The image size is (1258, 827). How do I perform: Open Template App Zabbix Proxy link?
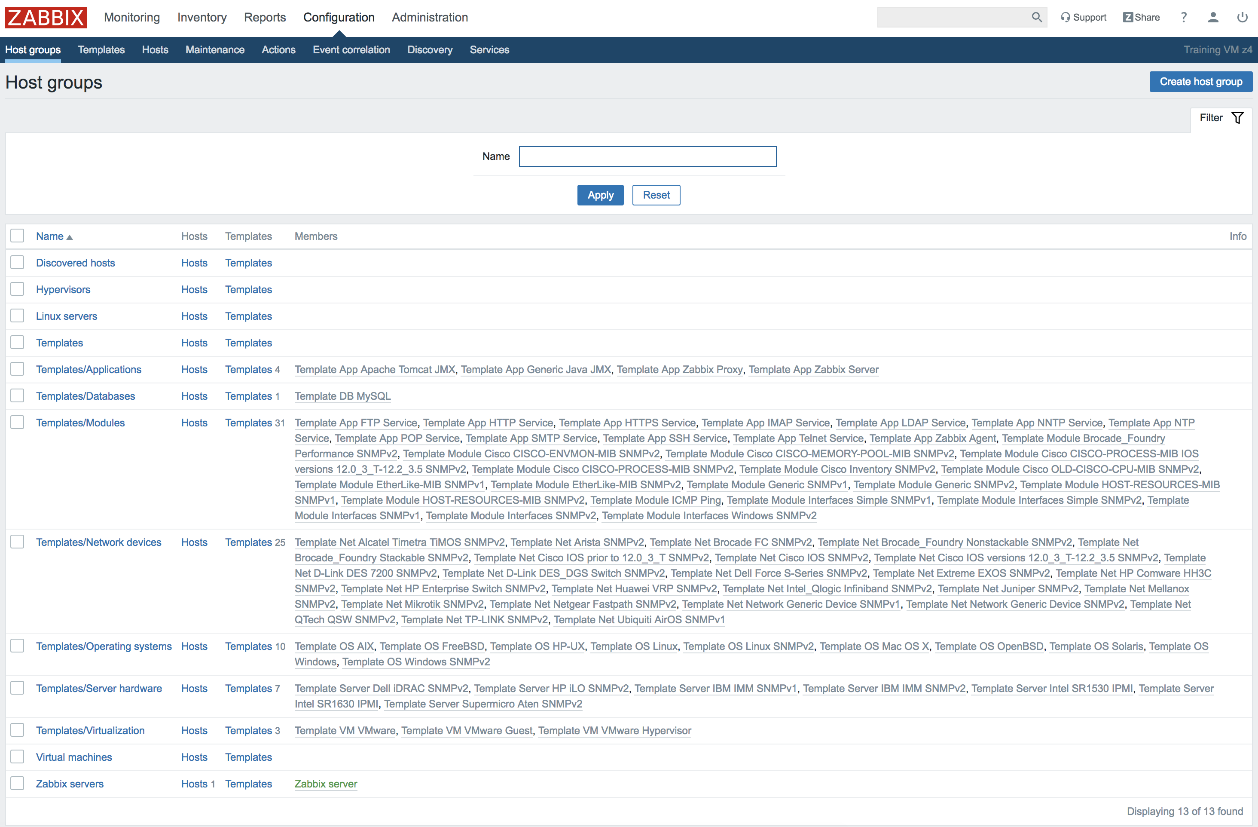tap(680, 370)
